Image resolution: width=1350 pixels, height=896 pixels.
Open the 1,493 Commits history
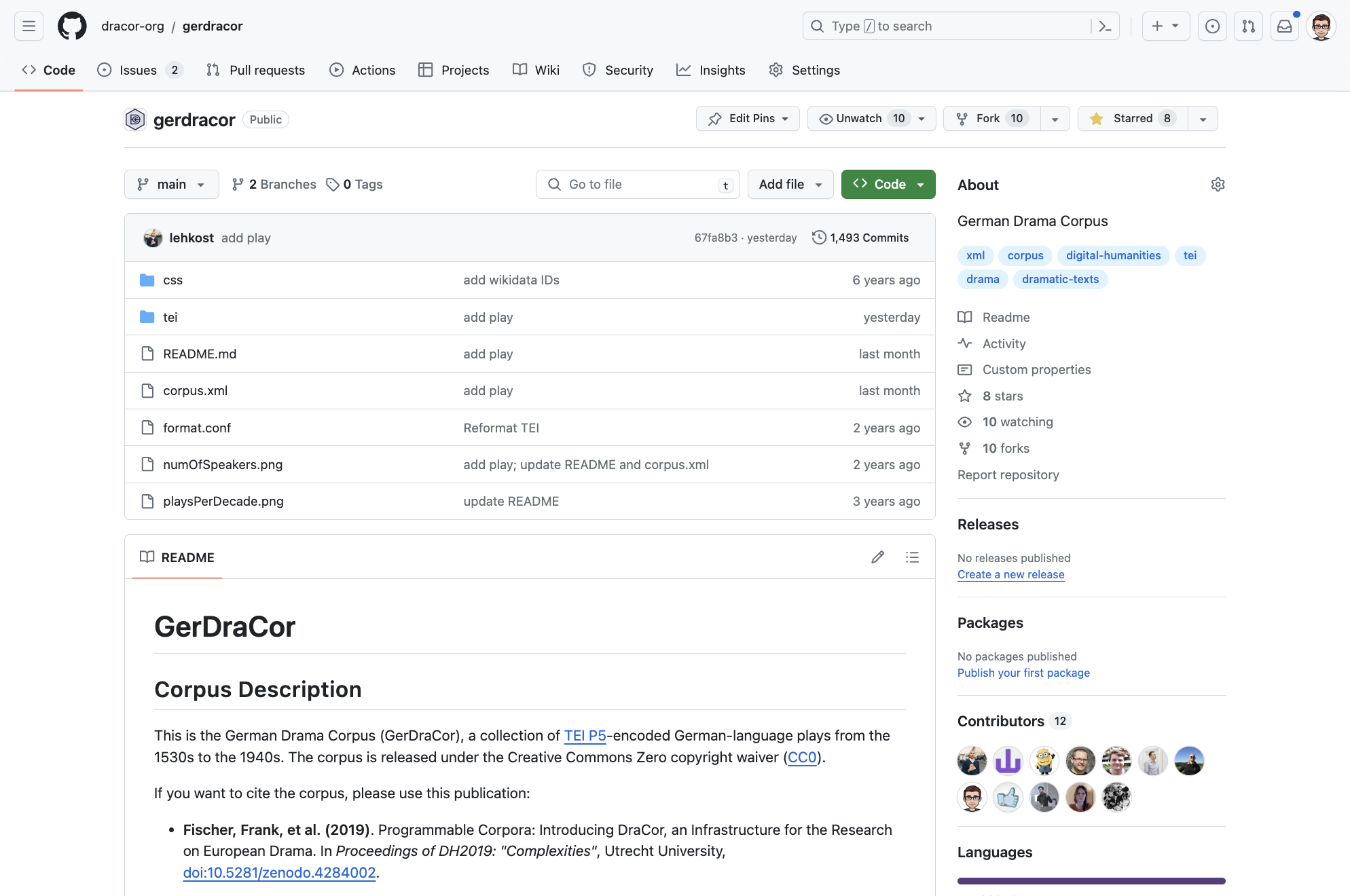pos(860,238)
